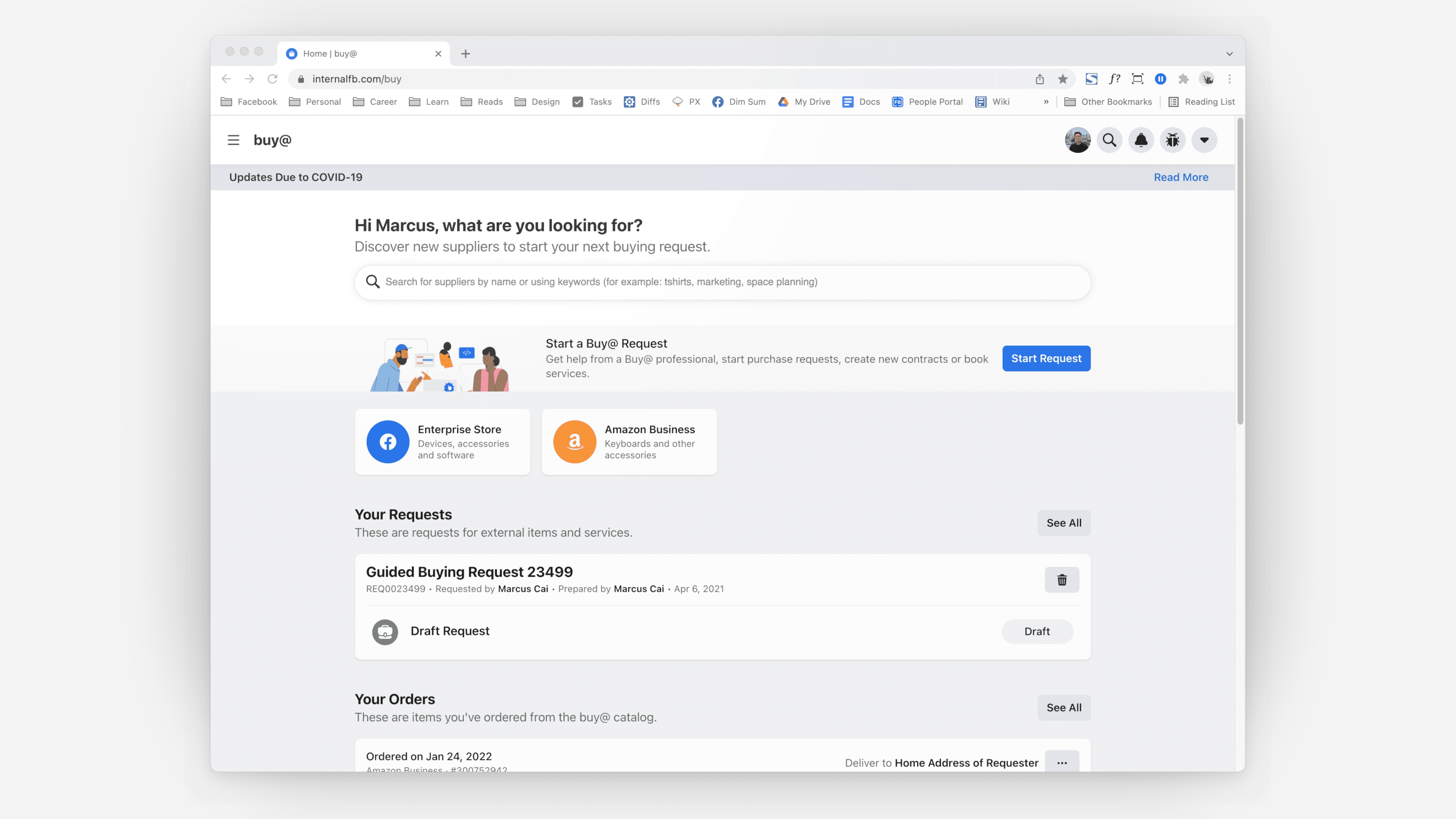Bookmark this page with the star icon
Image resolution: width=1456 pixels, height=819 pixels.
coord(1063,79)
